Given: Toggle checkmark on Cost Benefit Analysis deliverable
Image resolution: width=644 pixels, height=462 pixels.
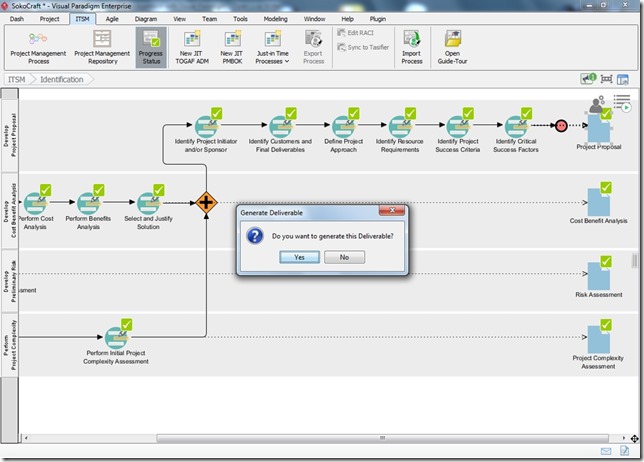Looking at the screenshot, I should [606, 188].
